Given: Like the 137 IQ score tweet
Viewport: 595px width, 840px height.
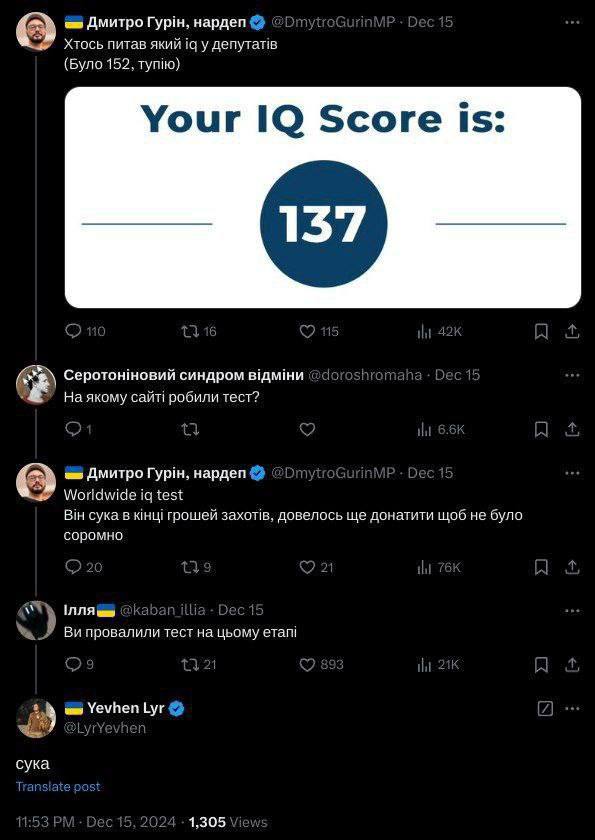Looking at the screenshot, I should tap(319, 332).
